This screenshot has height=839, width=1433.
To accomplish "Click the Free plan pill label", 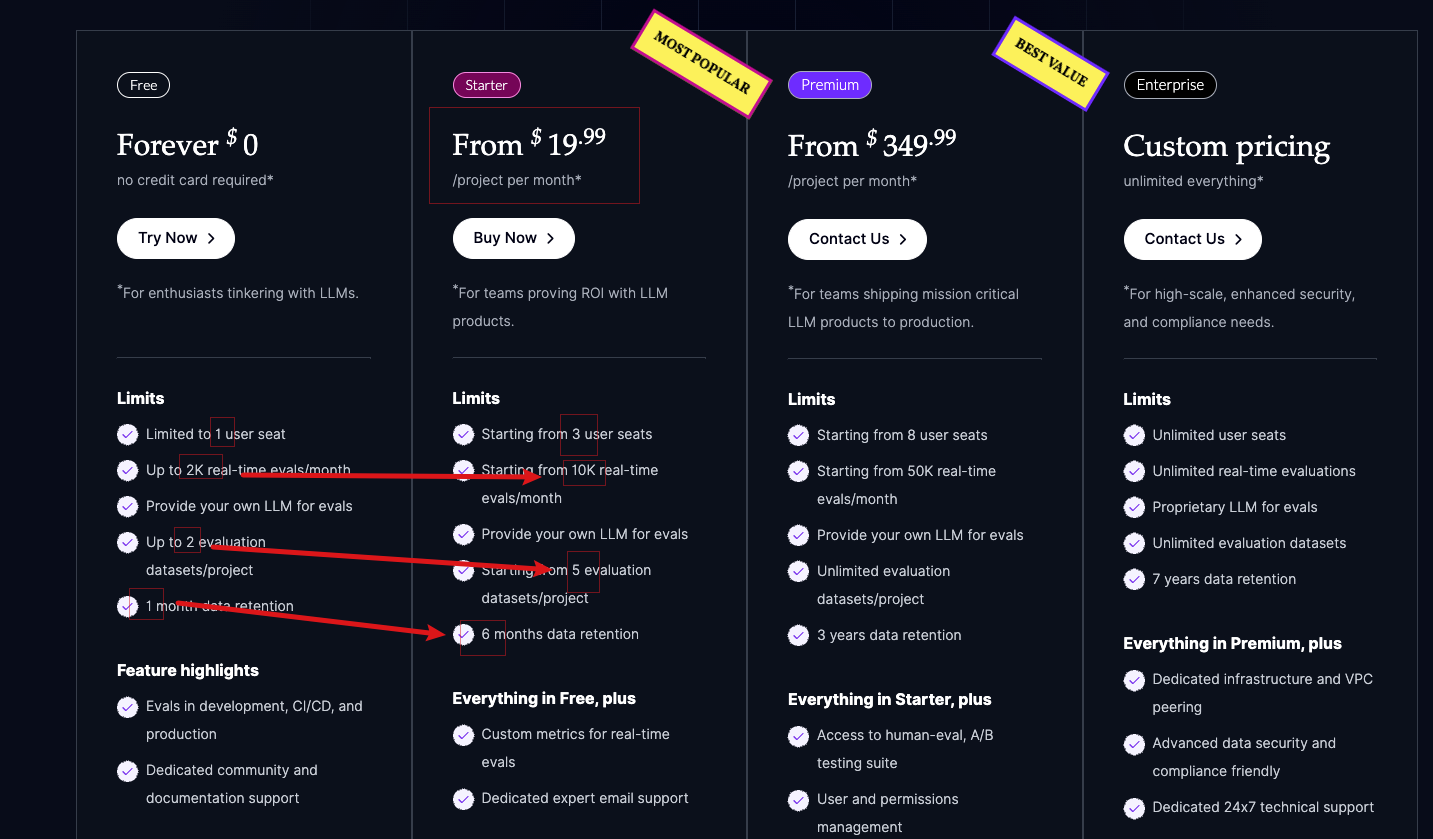I will (143, 85).
